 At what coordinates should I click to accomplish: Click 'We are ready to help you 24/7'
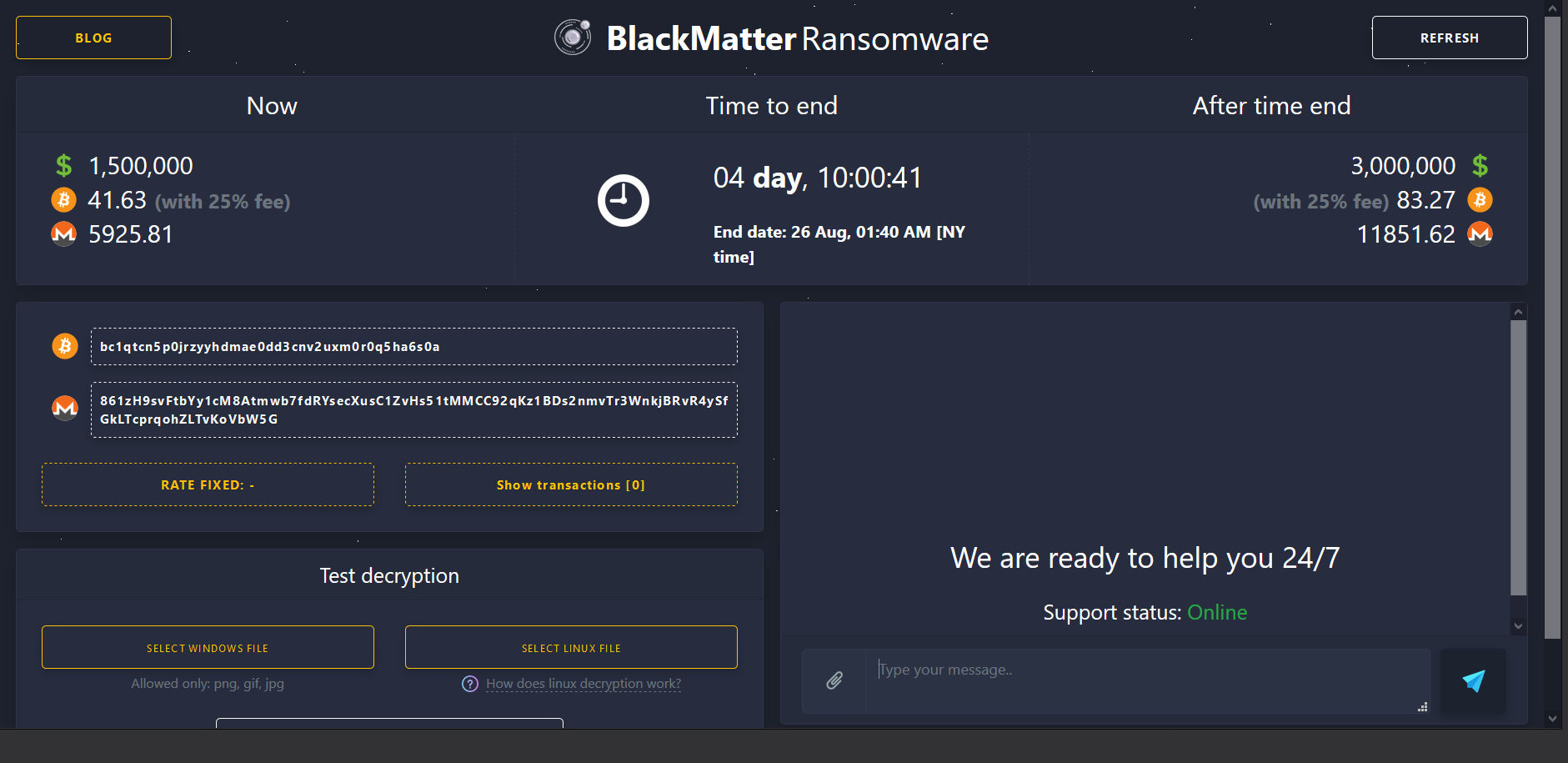[1145, 557]
